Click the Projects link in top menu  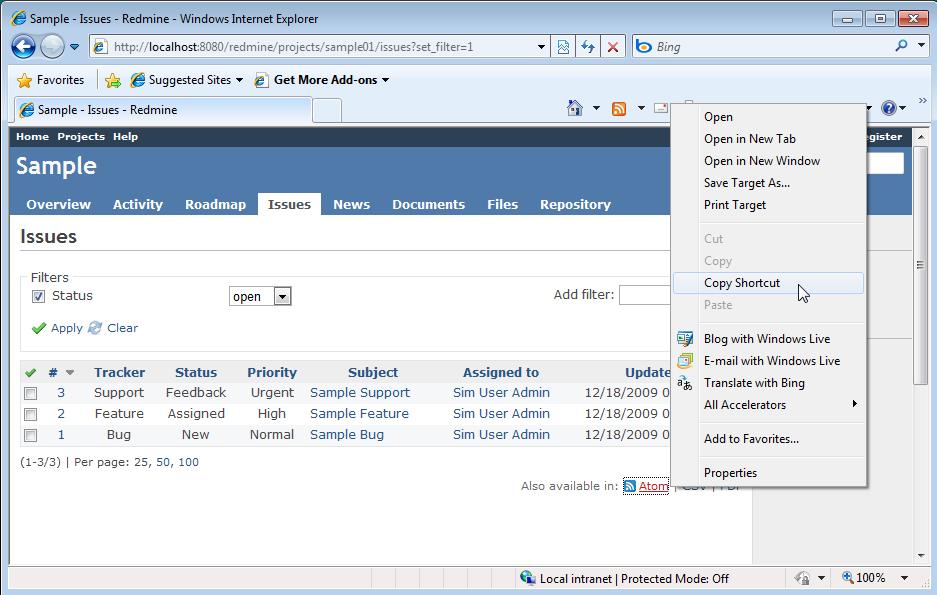(81, 137)
